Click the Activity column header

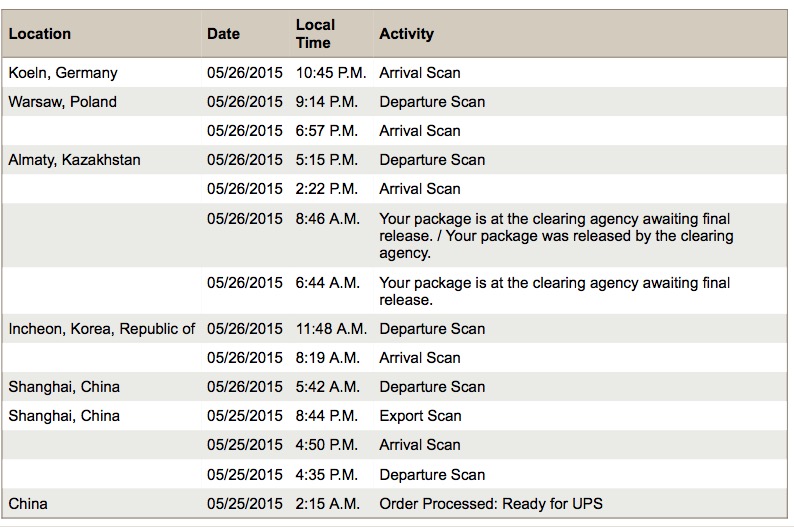[407, 34]
